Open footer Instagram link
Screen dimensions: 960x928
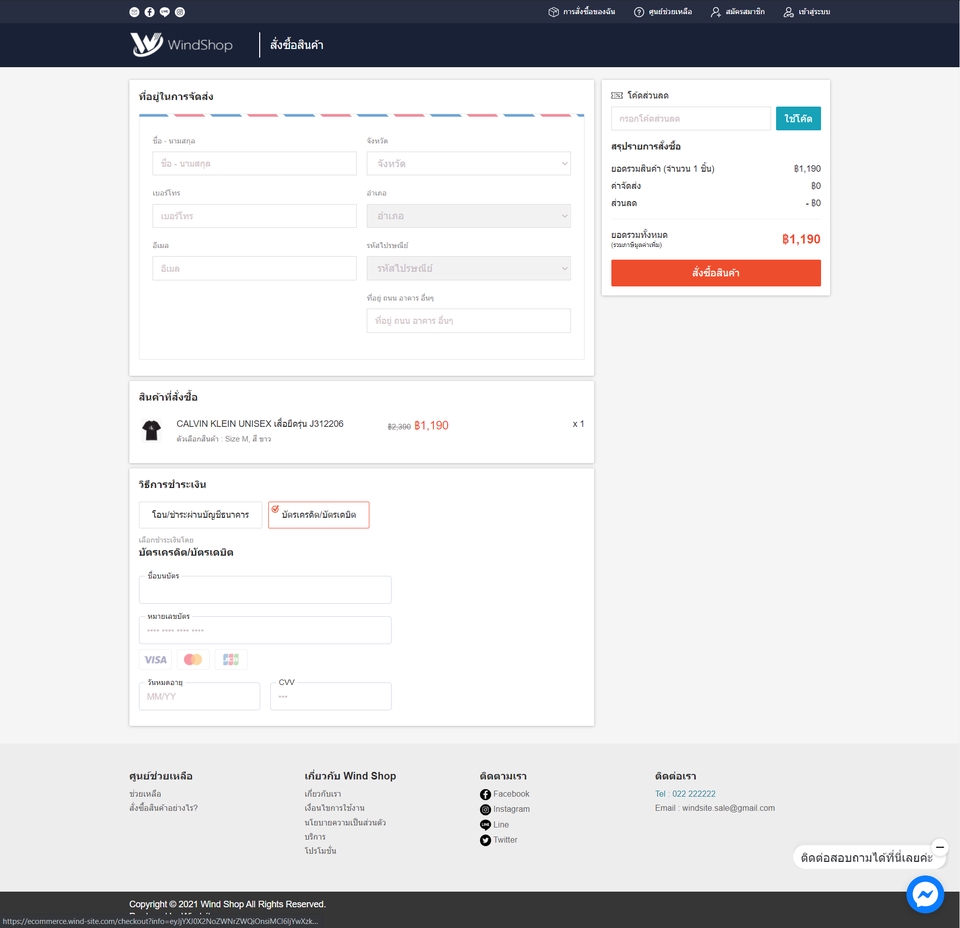[512, 809]
